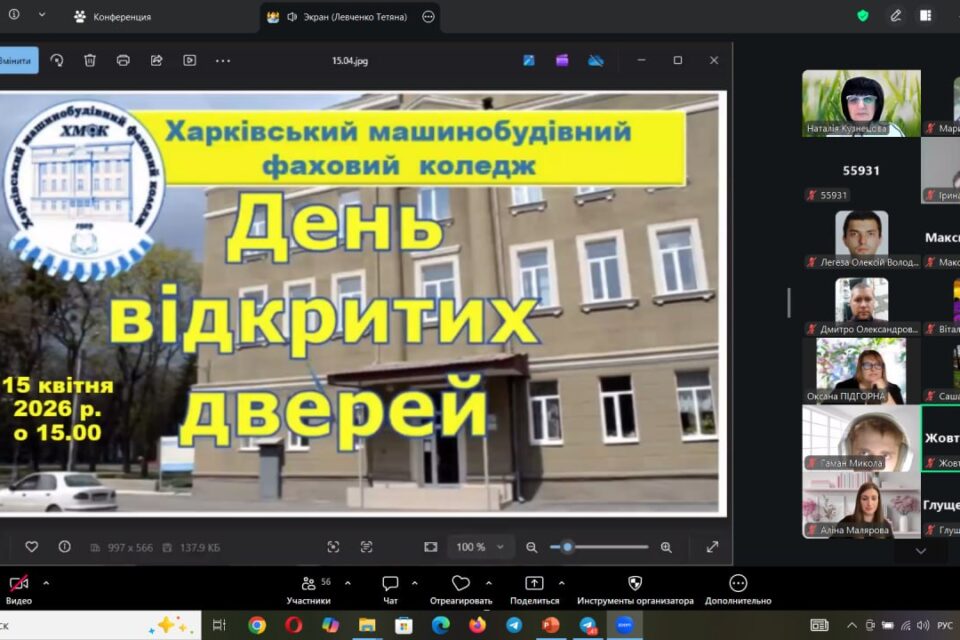The image size is (960, 640).
Task: Select Оксана ПІДГОРНА video thumbnail
Action: [x=861, y=371]
